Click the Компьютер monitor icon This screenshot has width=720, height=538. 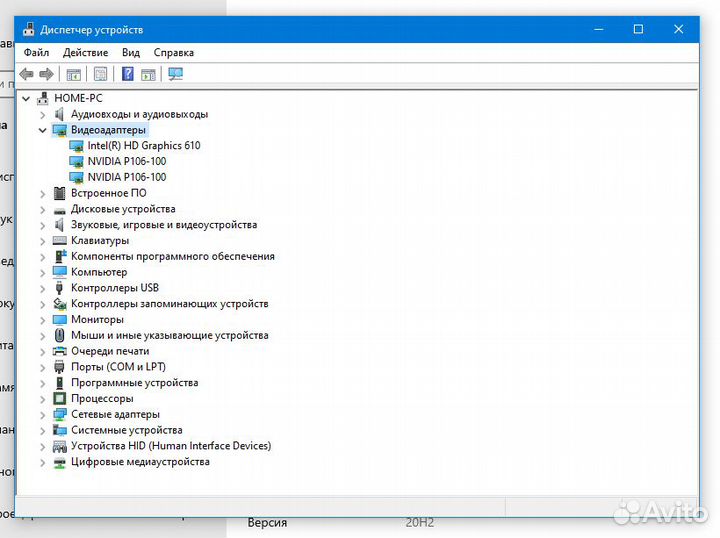(x=60, y=272)
